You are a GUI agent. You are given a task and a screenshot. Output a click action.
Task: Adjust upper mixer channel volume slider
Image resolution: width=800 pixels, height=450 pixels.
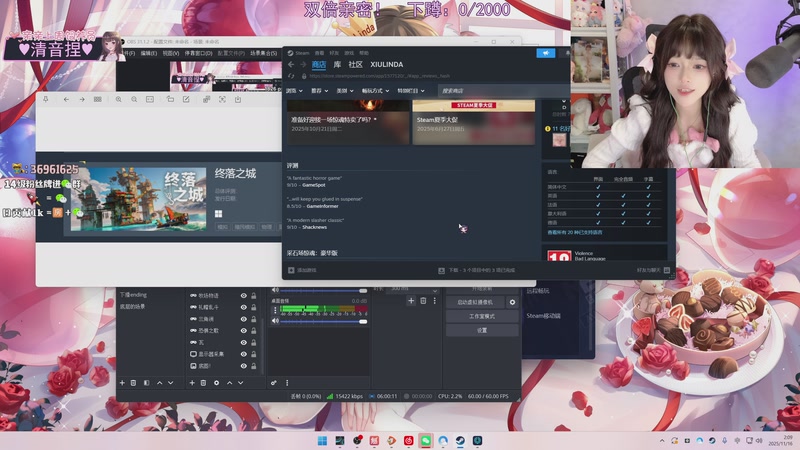323,291
